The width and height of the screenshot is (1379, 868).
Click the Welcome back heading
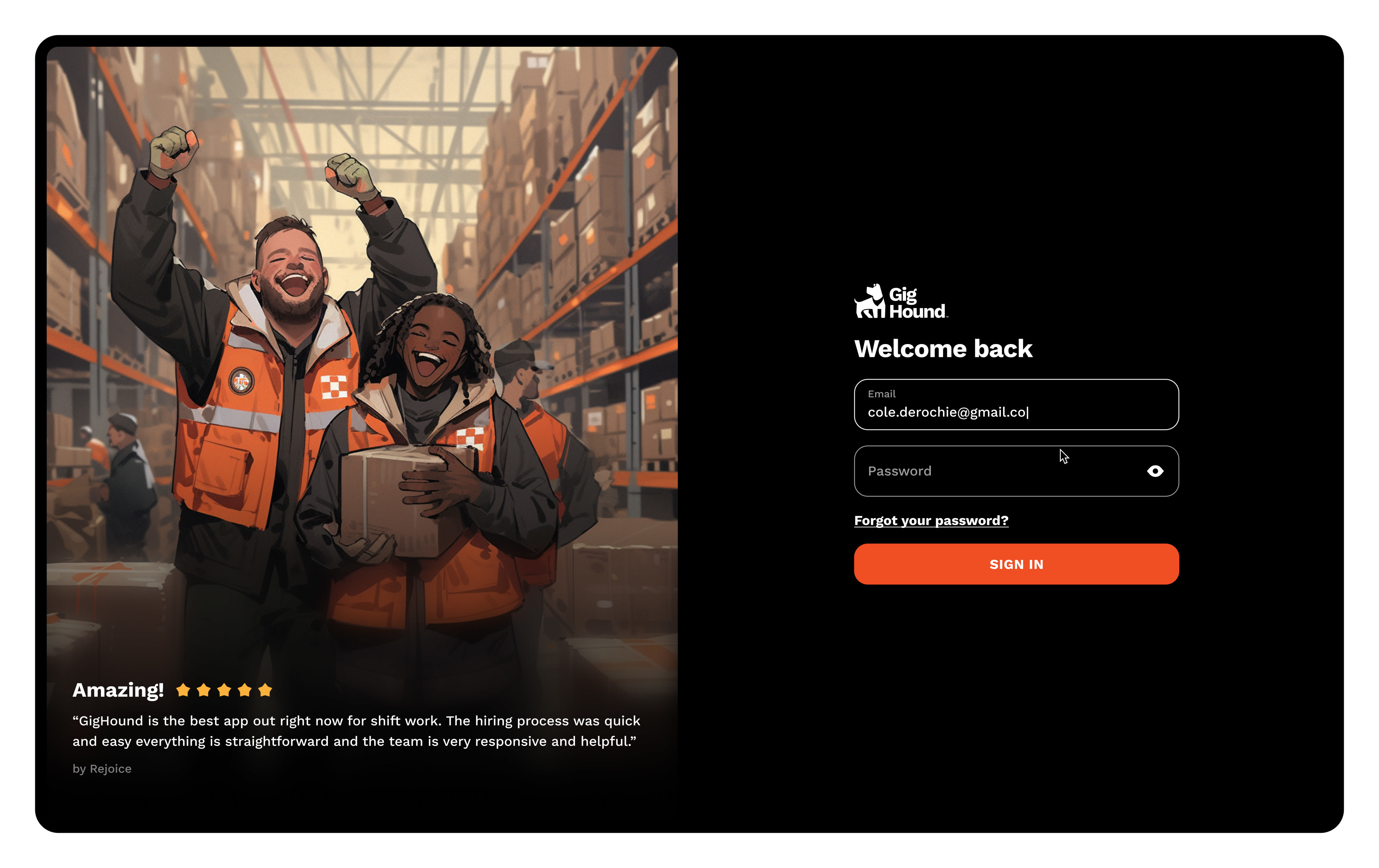pyautogui.click(x=943, y=349)
